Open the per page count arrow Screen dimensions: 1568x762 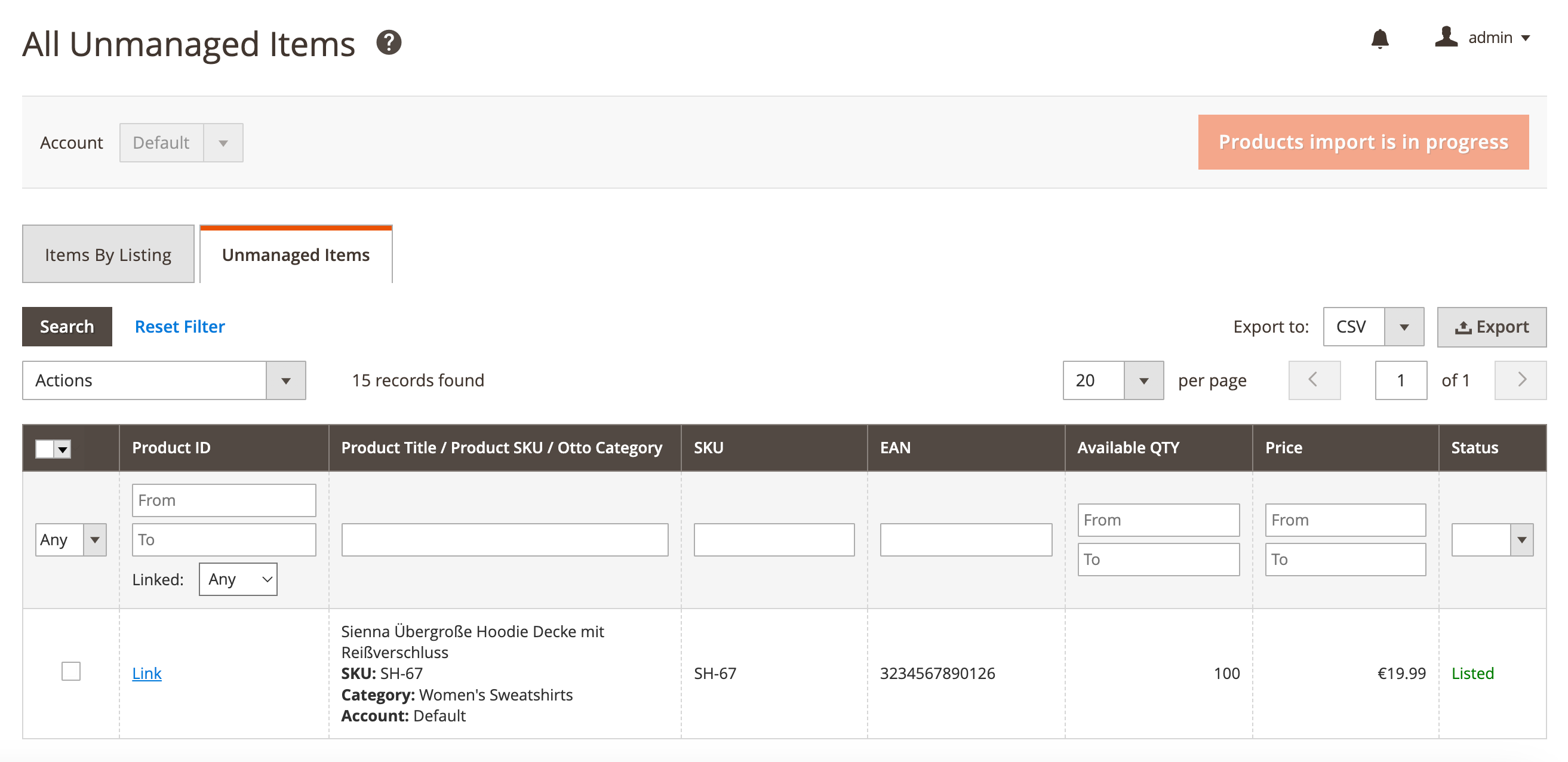1143,380
